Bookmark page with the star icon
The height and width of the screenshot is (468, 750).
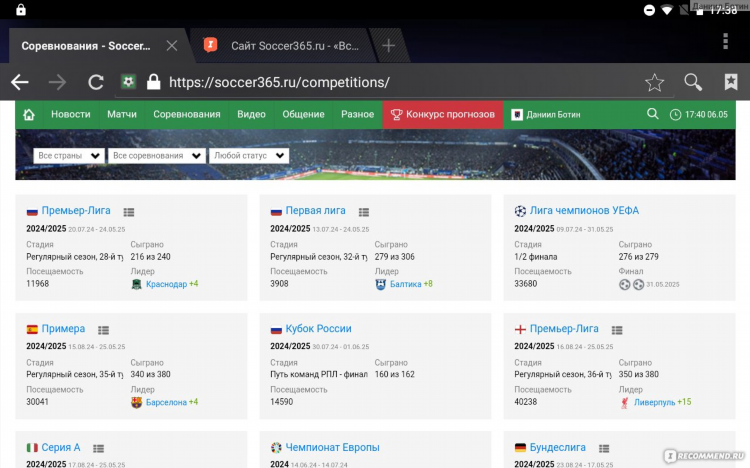coord(654,82)
